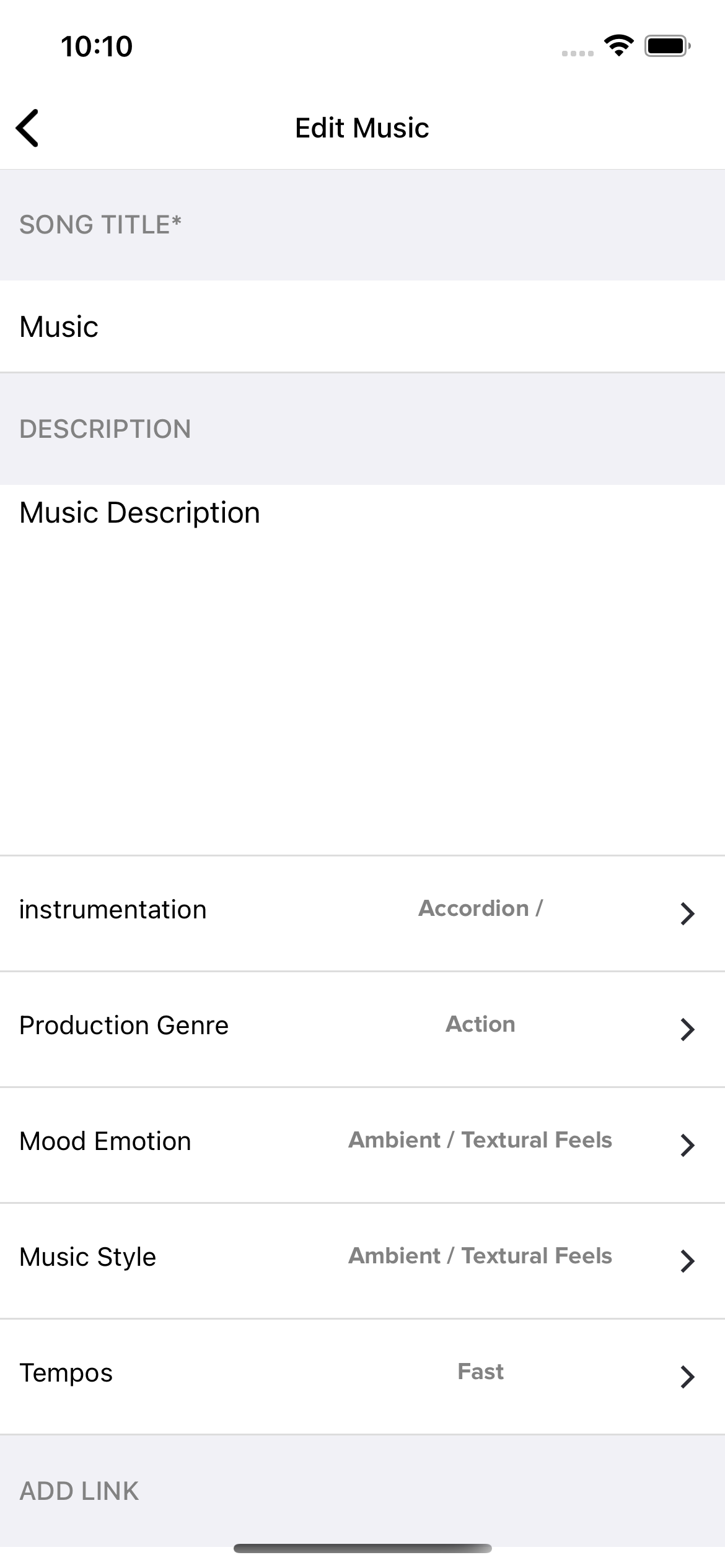Tap the Wi-Fi status icon
The height and width of the screenshot is (1568, 725).
[x=618, y=46]
